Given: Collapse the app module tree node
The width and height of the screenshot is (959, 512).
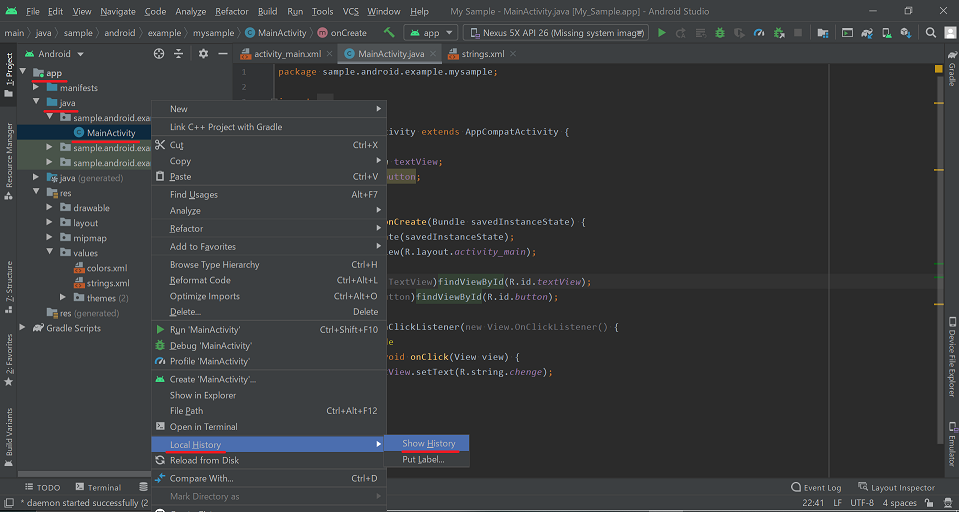Looking at the screenshot, I should tap(23, 72).
